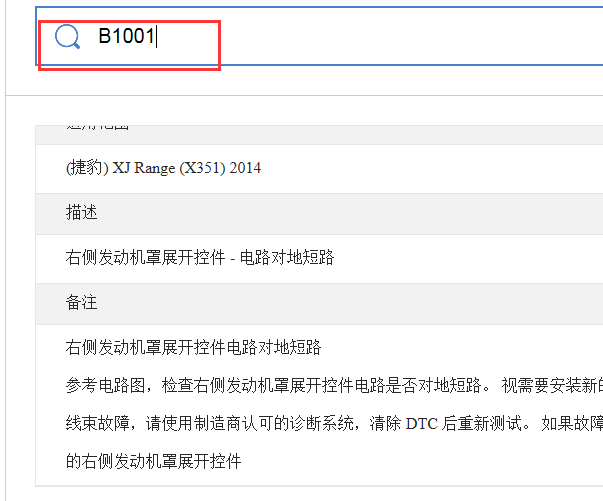Click remark line starting with 线束故障
The height and width of the screenshot is (501, 603).
click(x=334, y=424)
